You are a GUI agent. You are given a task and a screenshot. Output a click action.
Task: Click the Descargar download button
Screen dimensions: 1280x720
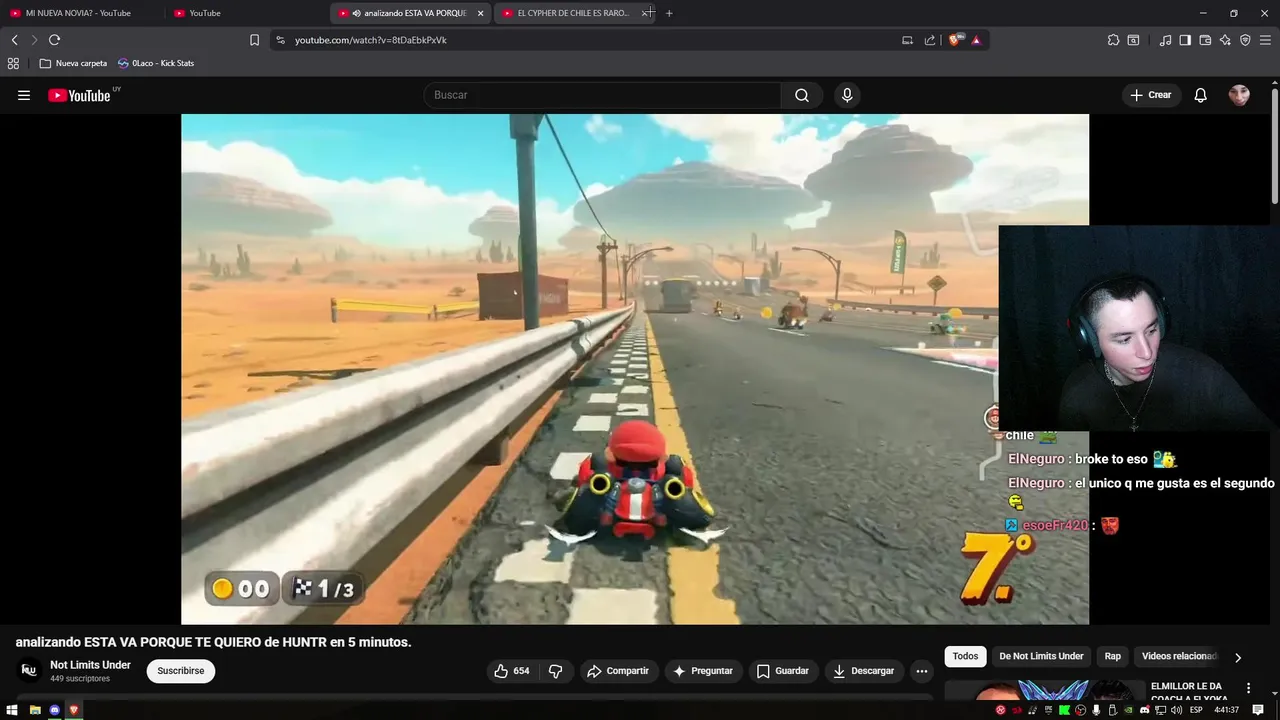pyautogui.click(x=864, y=671)
